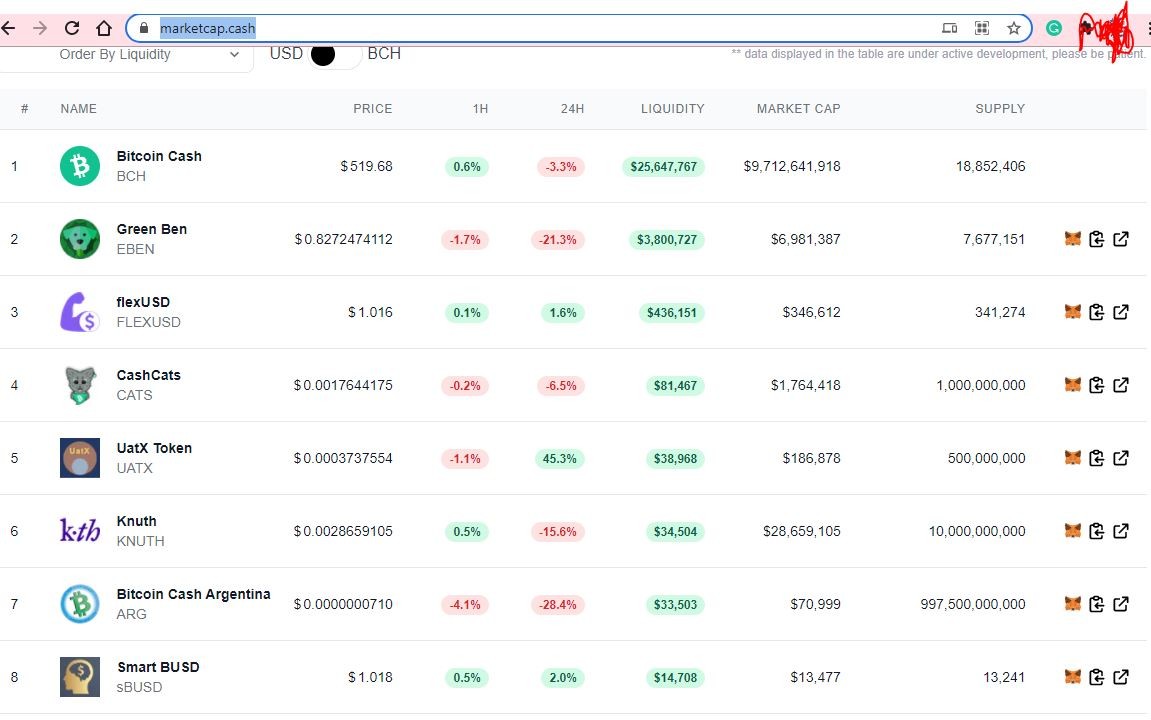Screen dimensions: 1151x720
Task: Click the USD label beside the toggle
Action: click(286, 54)
